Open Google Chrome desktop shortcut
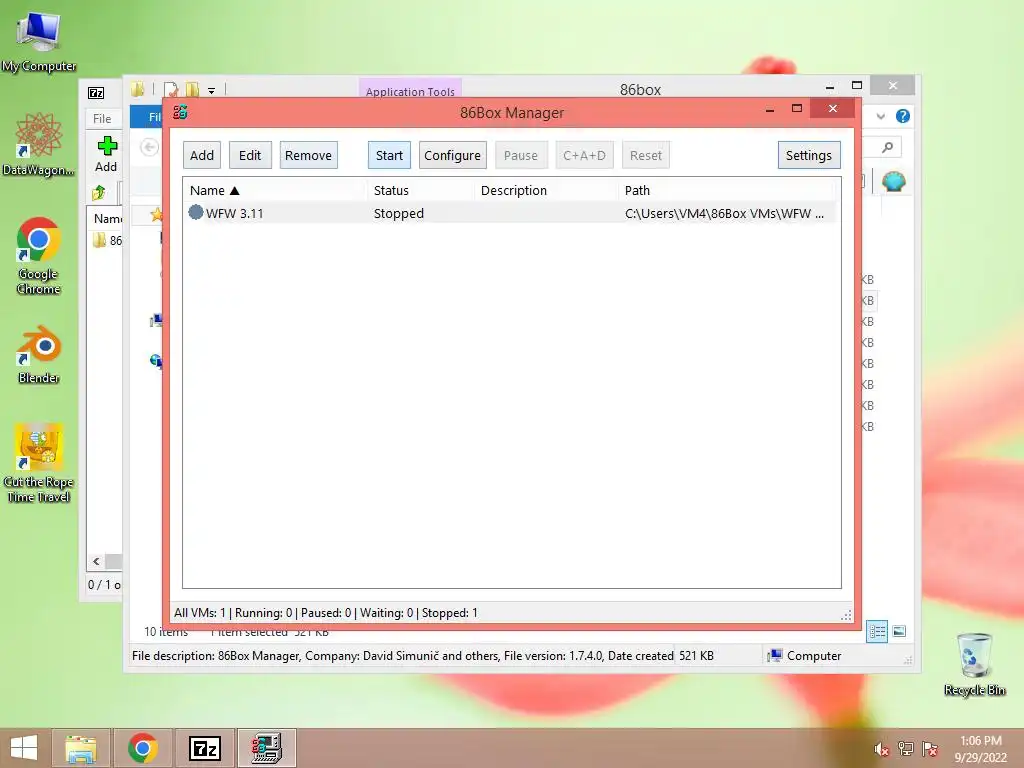The height and width of the screenshot is (768, 1024). point(39,256)
